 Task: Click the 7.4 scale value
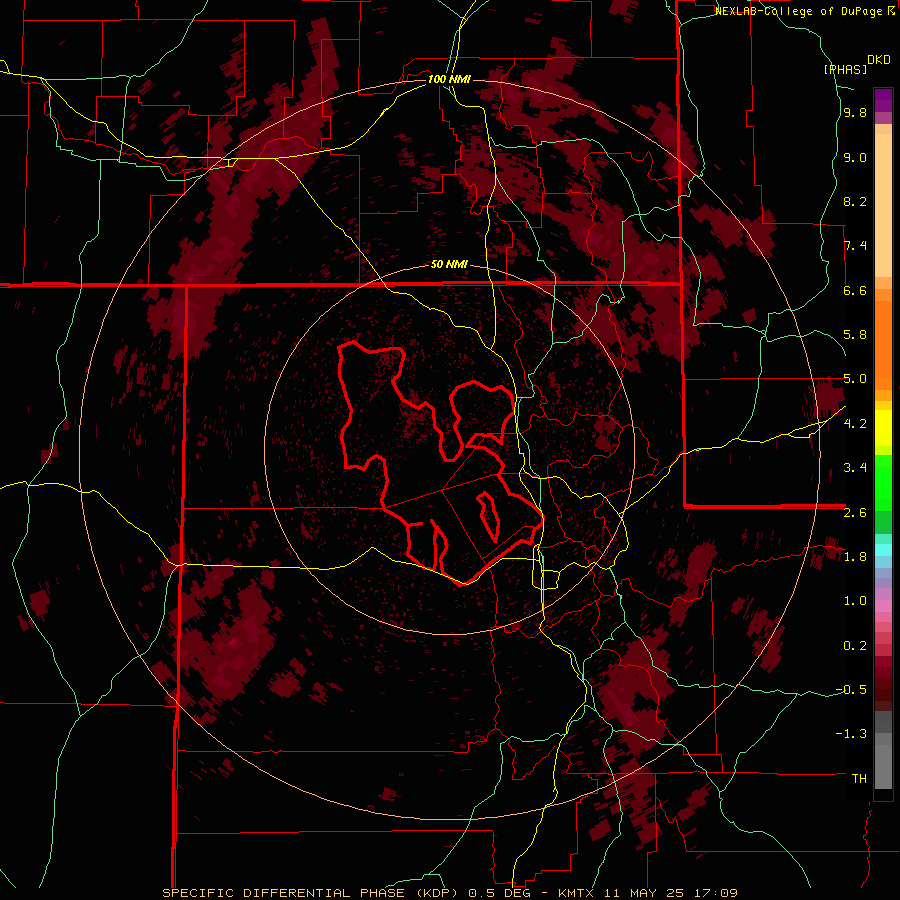pos(855,246)
